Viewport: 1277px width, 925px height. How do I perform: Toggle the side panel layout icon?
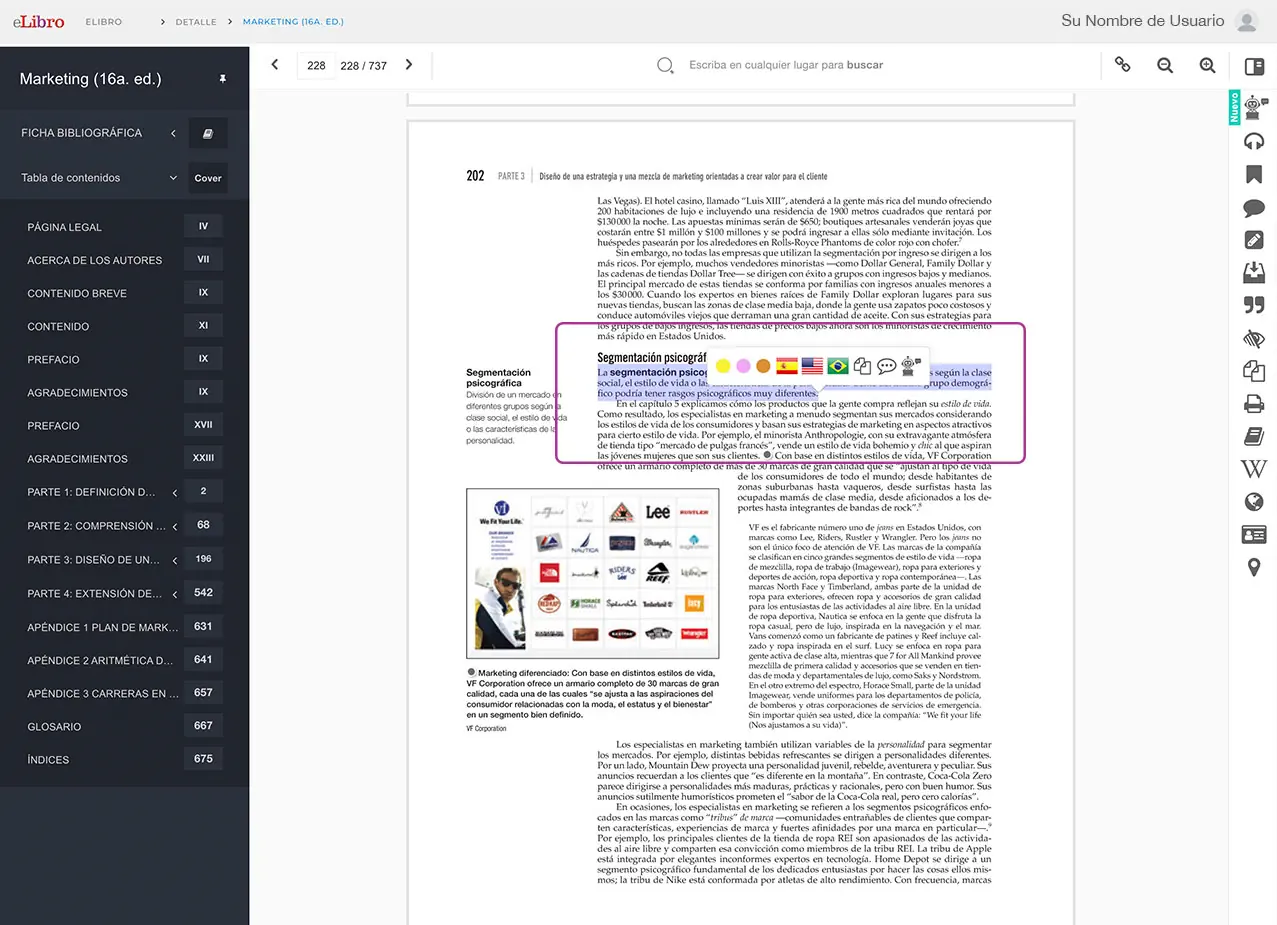tap(1253, 66)
